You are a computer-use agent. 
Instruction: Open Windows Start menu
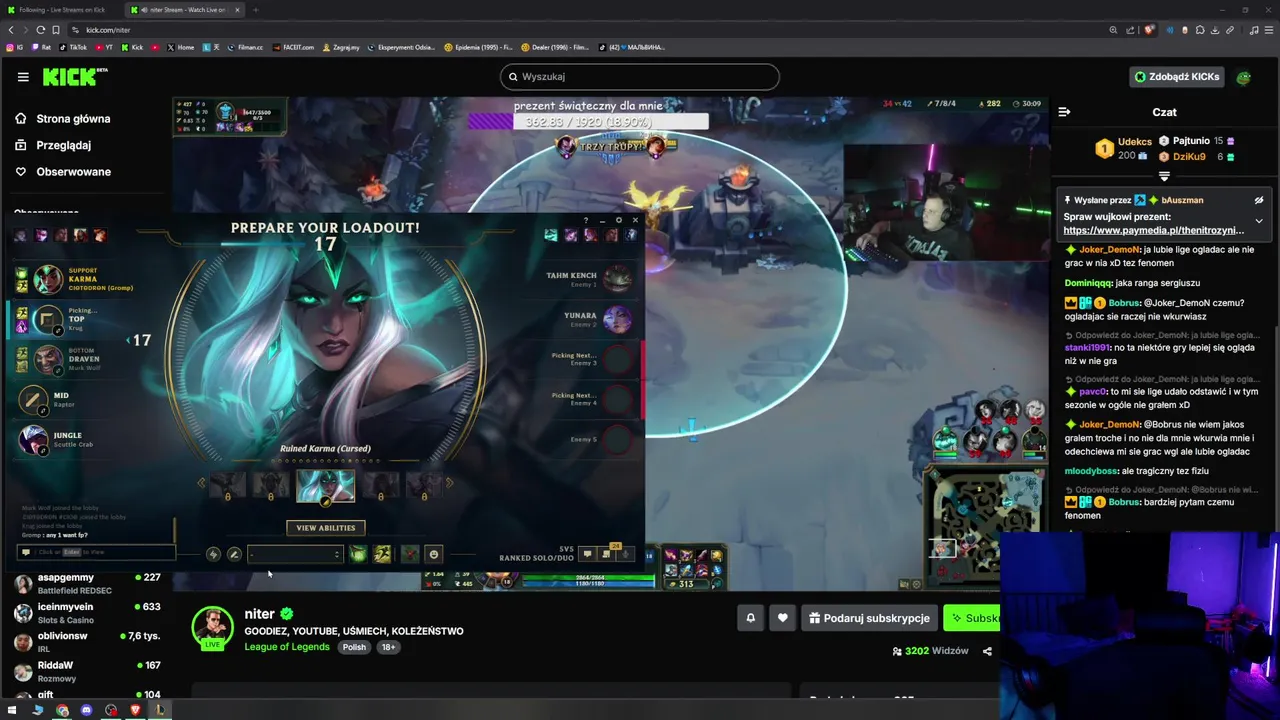point(11,710)
